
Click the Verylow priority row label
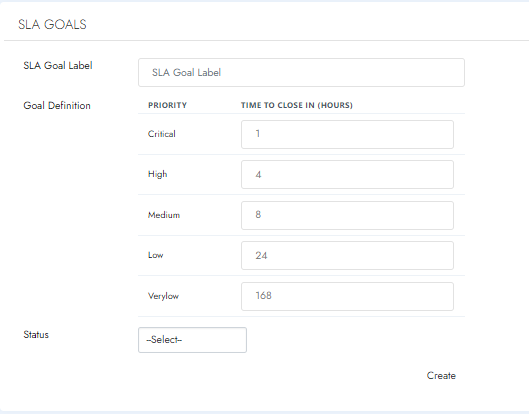click(163, 296)
